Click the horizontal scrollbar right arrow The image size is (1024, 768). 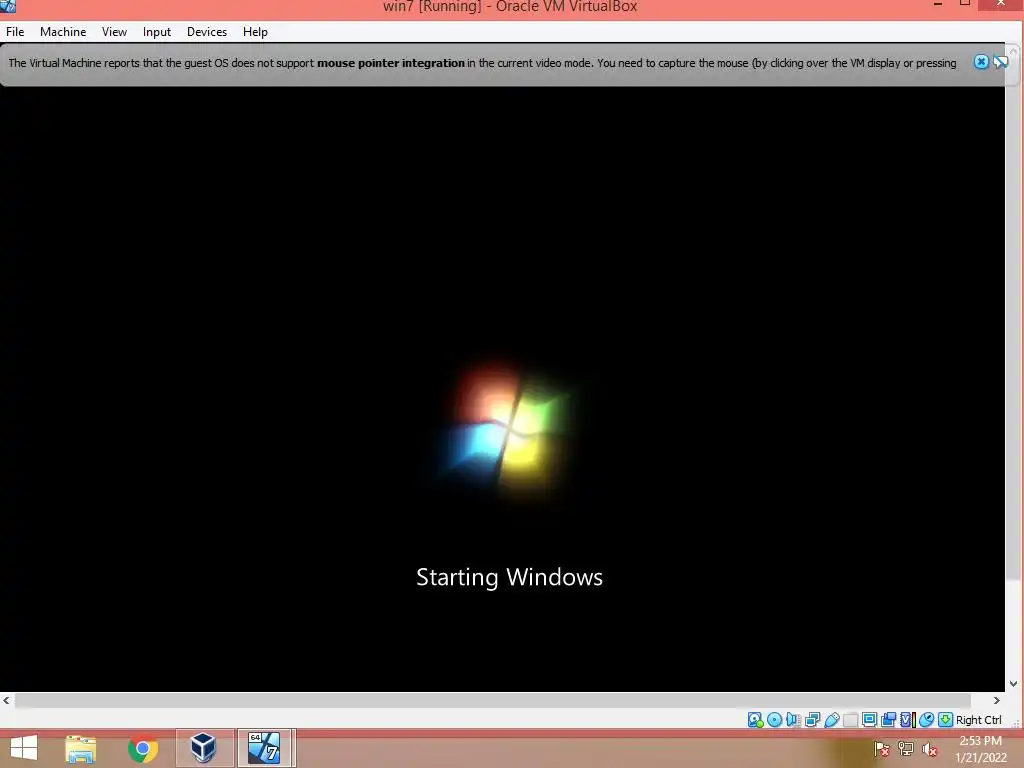click(x=997, y=700)
